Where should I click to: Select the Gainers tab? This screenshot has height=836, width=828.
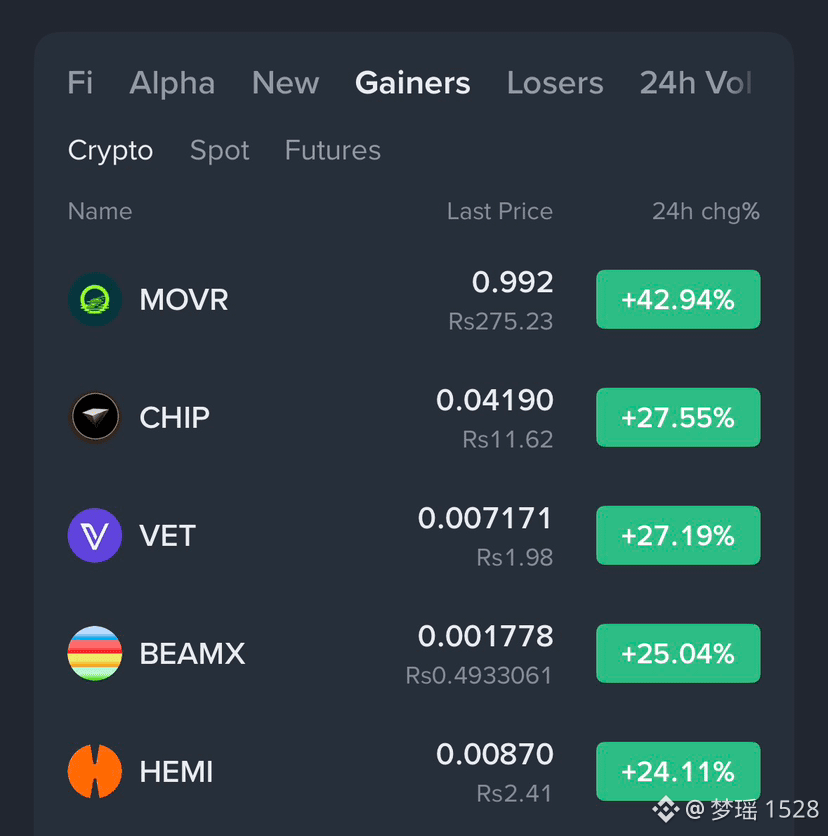(413, 83)
